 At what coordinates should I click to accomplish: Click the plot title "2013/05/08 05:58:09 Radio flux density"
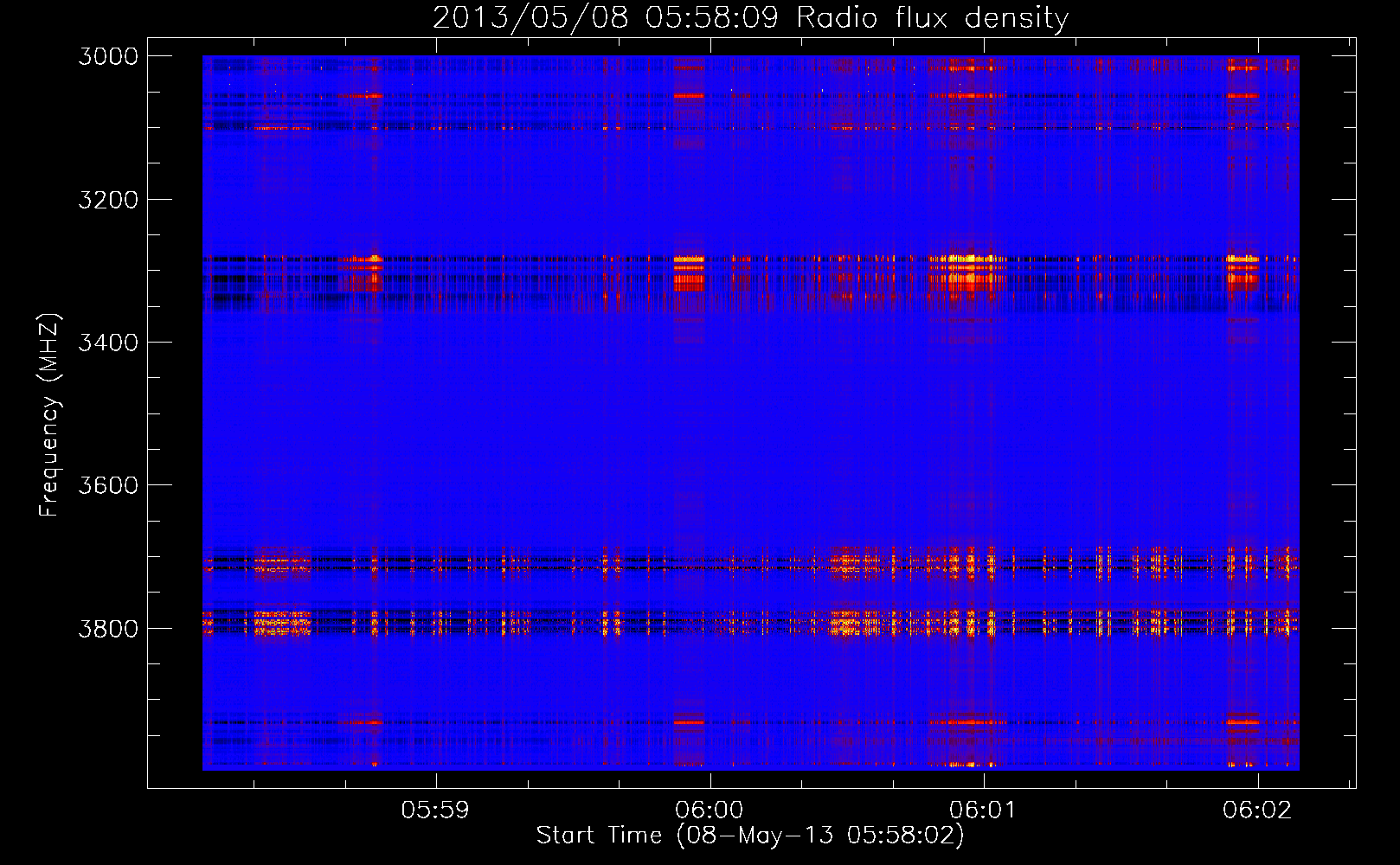(750, 18)
